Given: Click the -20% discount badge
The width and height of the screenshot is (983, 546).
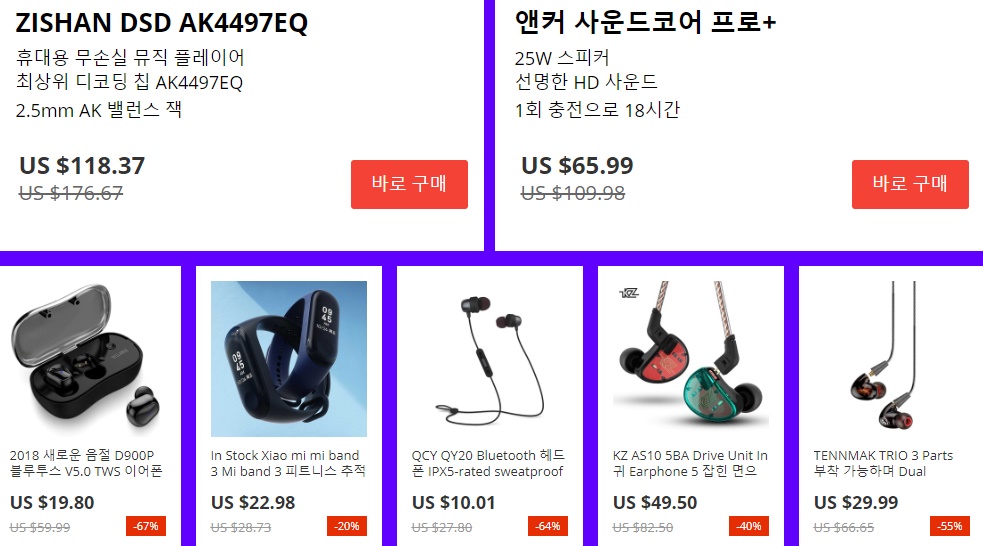Looking at the screenshot, I should pos(347,526).
